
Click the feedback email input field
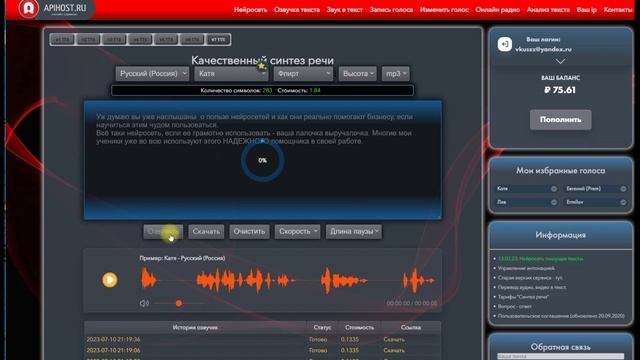(x=560, y=356)
